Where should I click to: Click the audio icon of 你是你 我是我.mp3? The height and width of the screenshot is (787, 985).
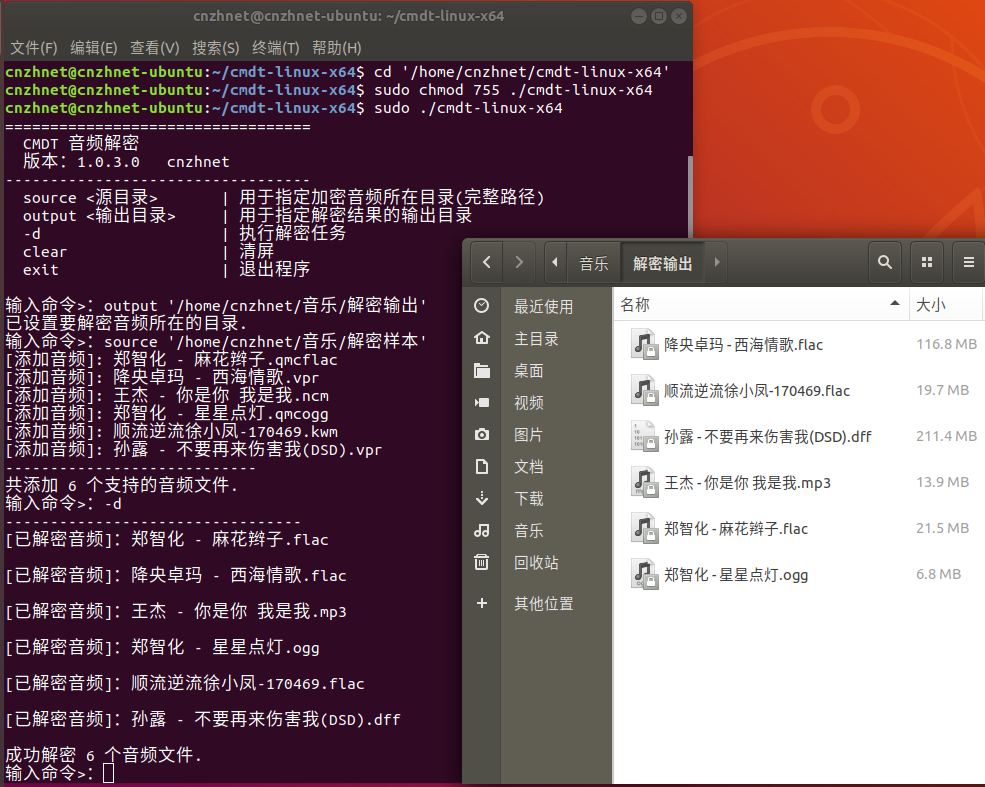click(x=644, y=482)
